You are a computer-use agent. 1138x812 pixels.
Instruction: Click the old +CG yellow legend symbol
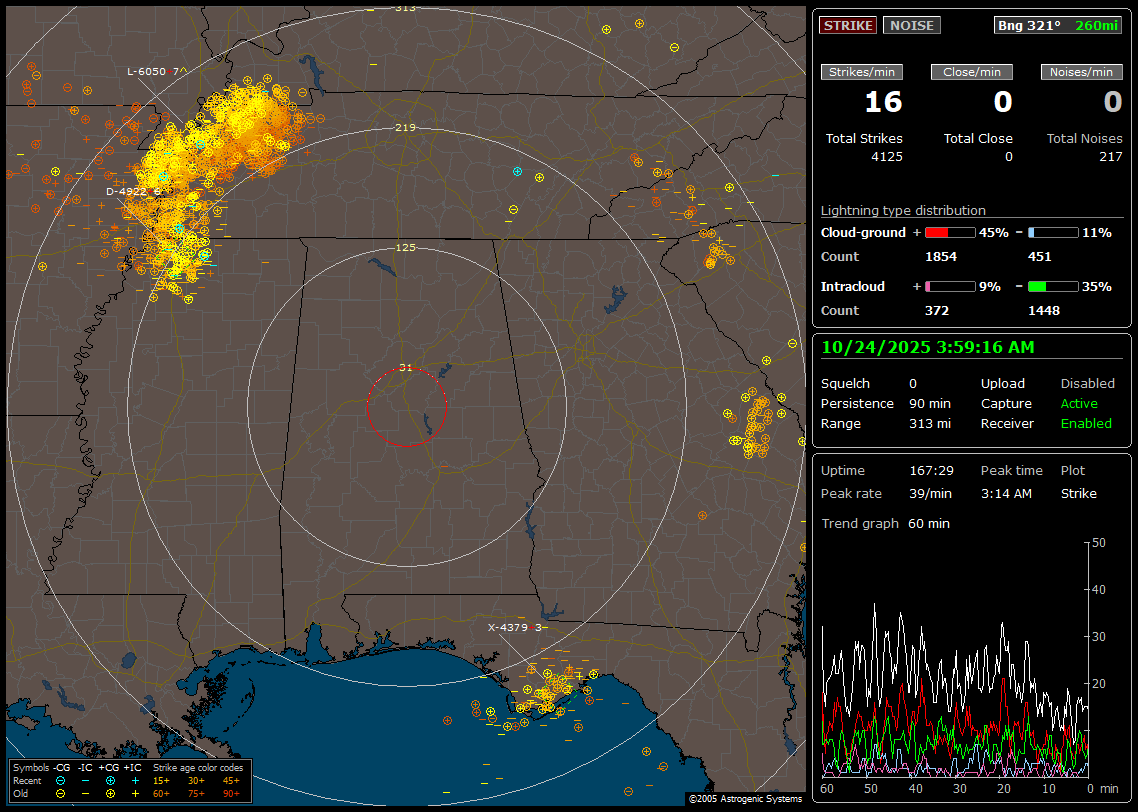click(110, 793)
